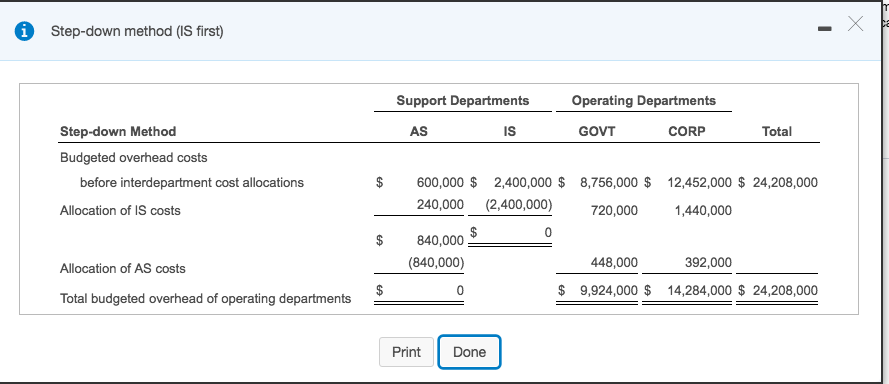Click the Print button

point(407,352)
